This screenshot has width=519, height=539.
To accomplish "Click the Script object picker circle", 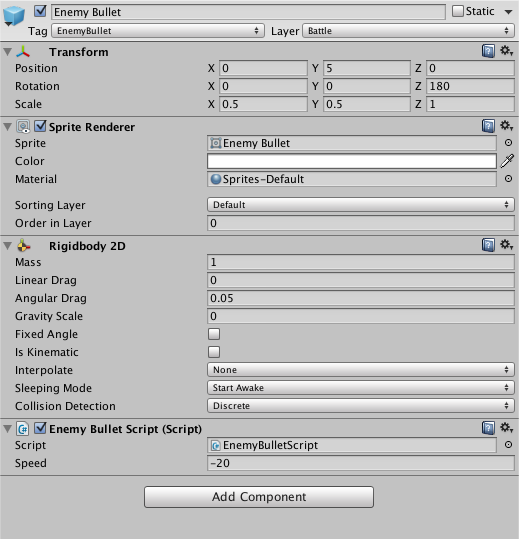I will 508,445.
